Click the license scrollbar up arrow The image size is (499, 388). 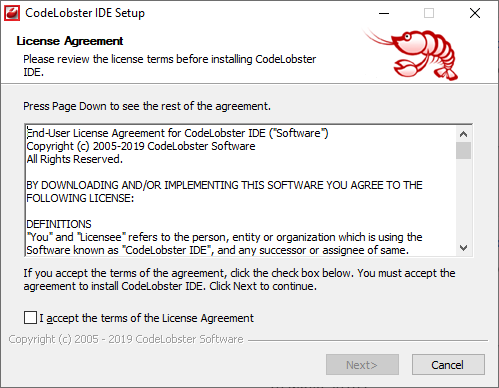pyautogui.click(x=463, y=134)
